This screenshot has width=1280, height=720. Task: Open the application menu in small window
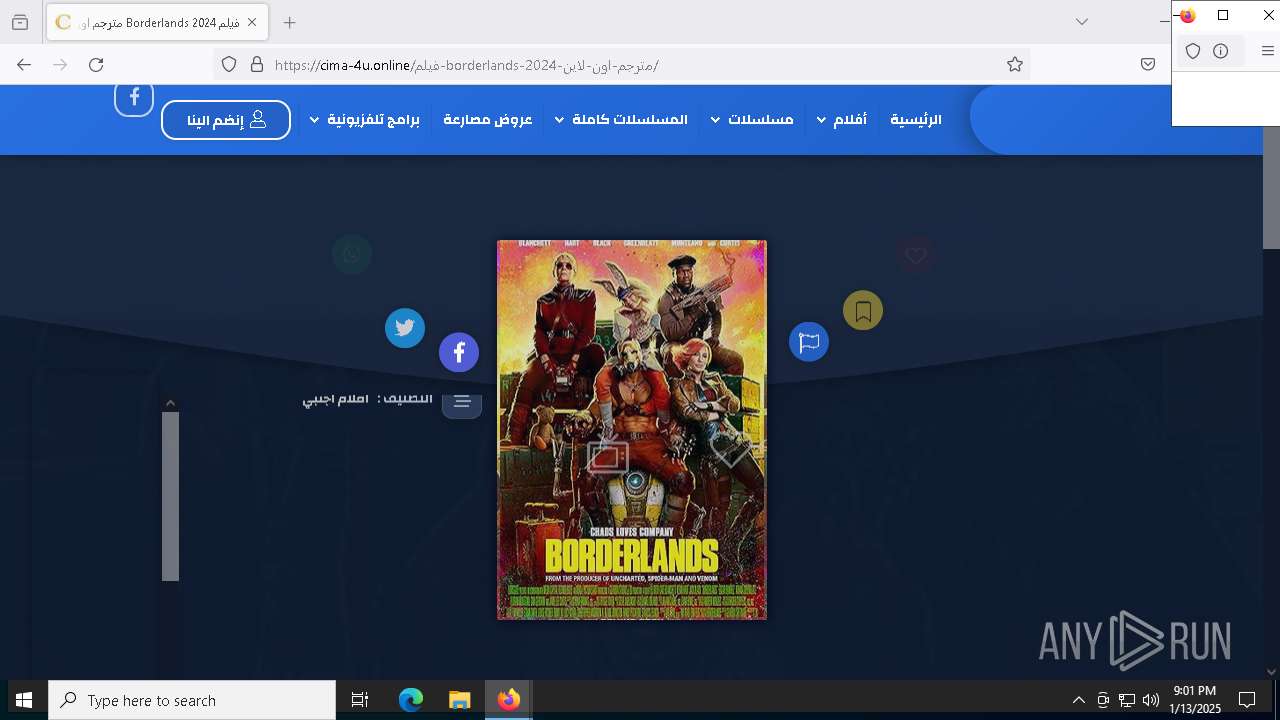(x=1267, y=51)
